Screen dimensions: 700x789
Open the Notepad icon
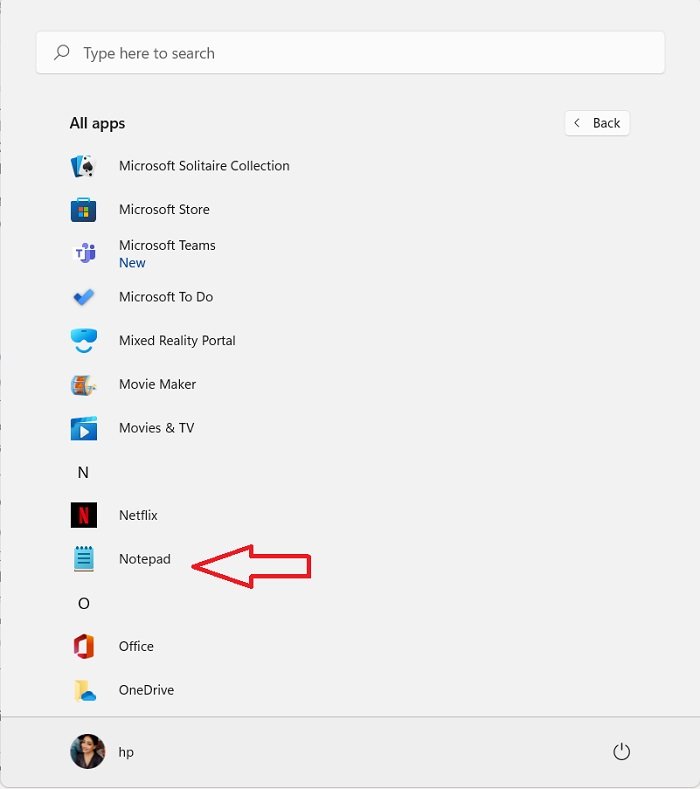[x=84, y=559]
